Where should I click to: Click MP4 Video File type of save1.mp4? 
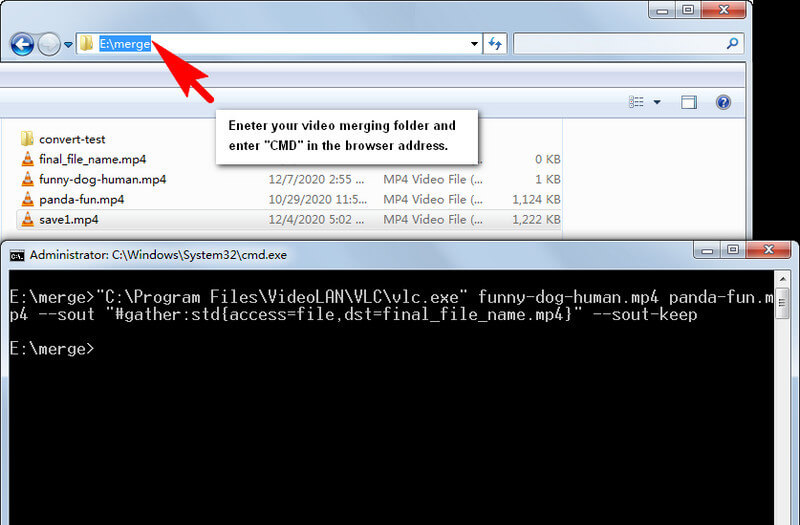point(433,219)
